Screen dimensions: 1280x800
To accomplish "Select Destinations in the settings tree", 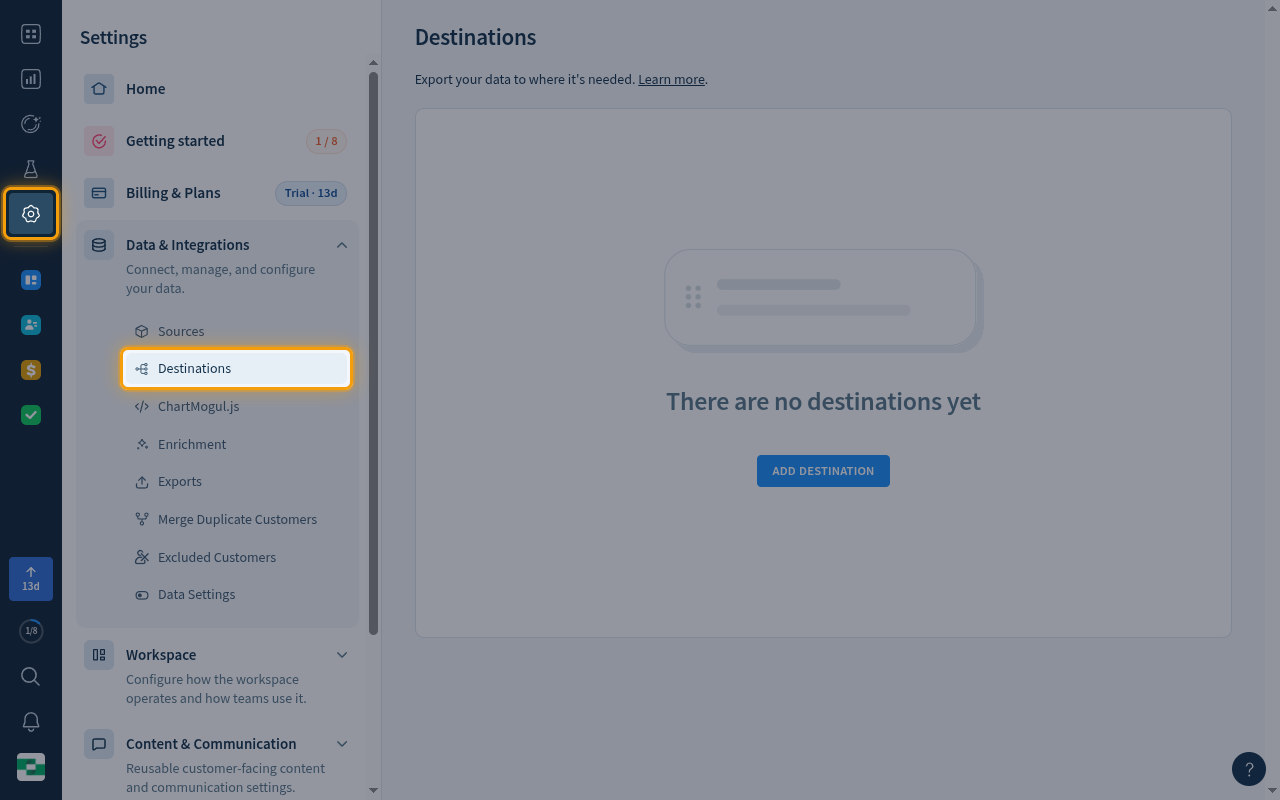I will pyautogui.click(x=237, y=369).
